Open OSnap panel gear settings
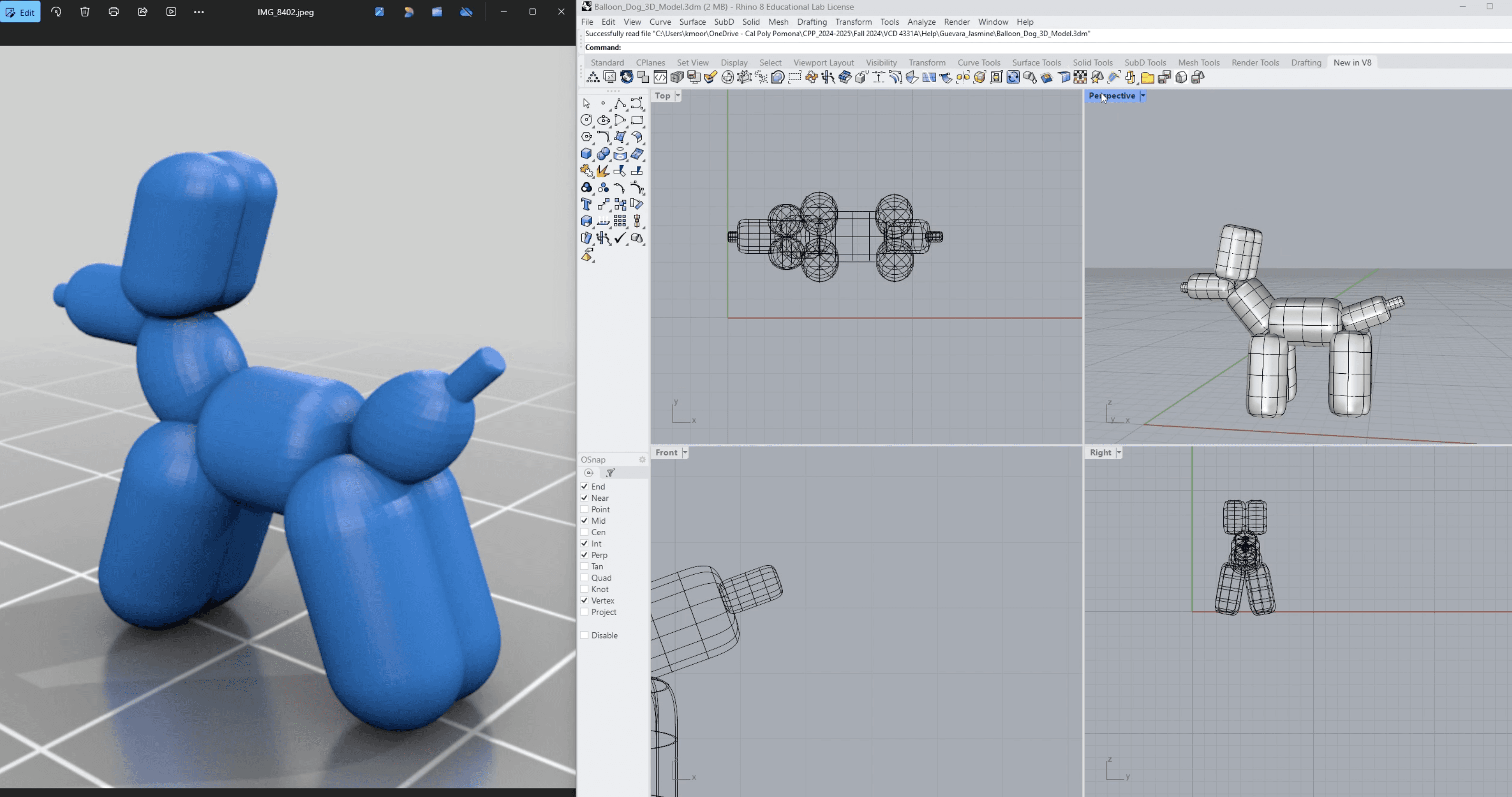 pos(642,460)
